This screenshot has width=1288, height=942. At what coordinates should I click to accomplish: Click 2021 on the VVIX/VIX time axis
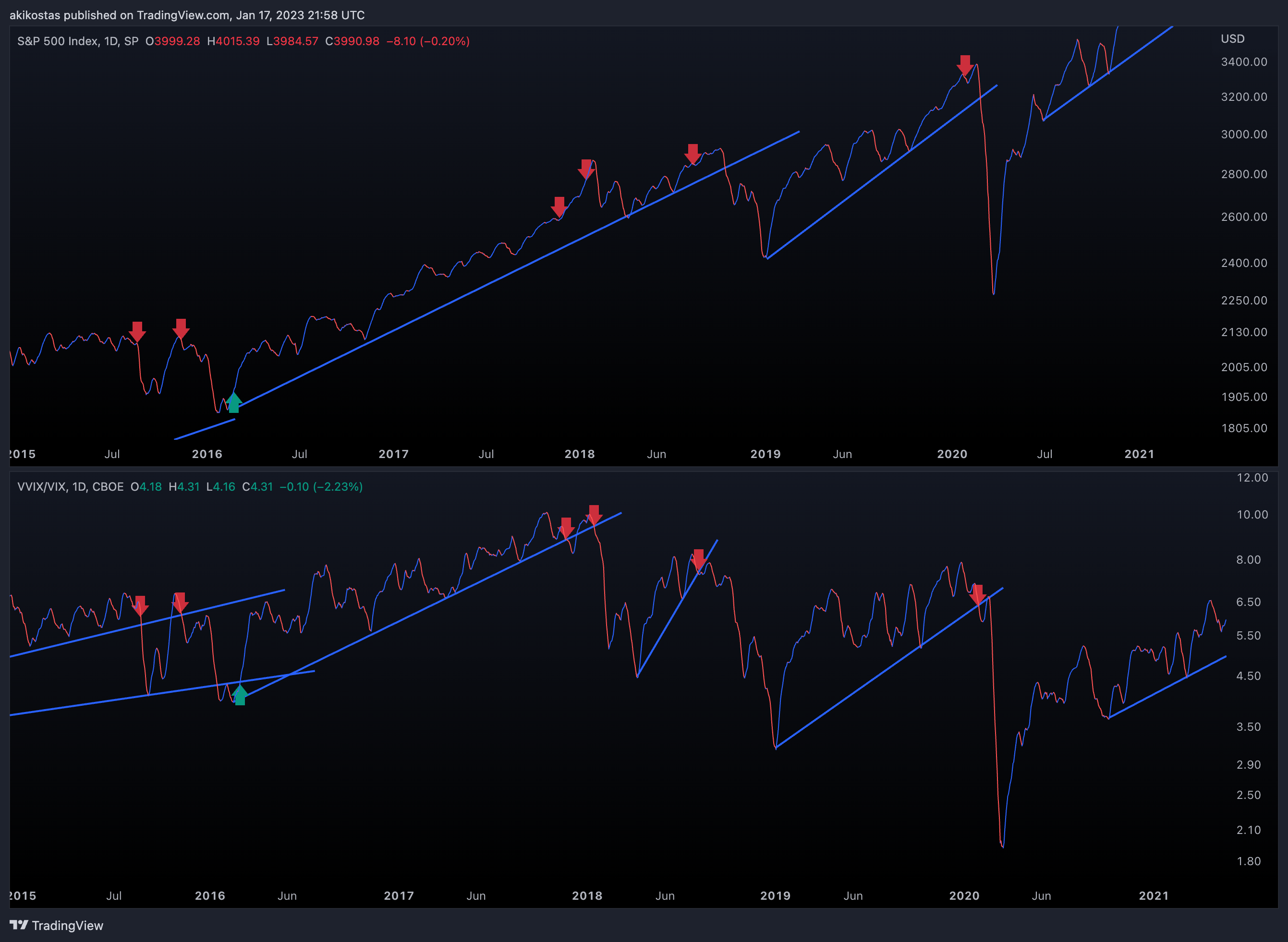tap(1154, 895)
